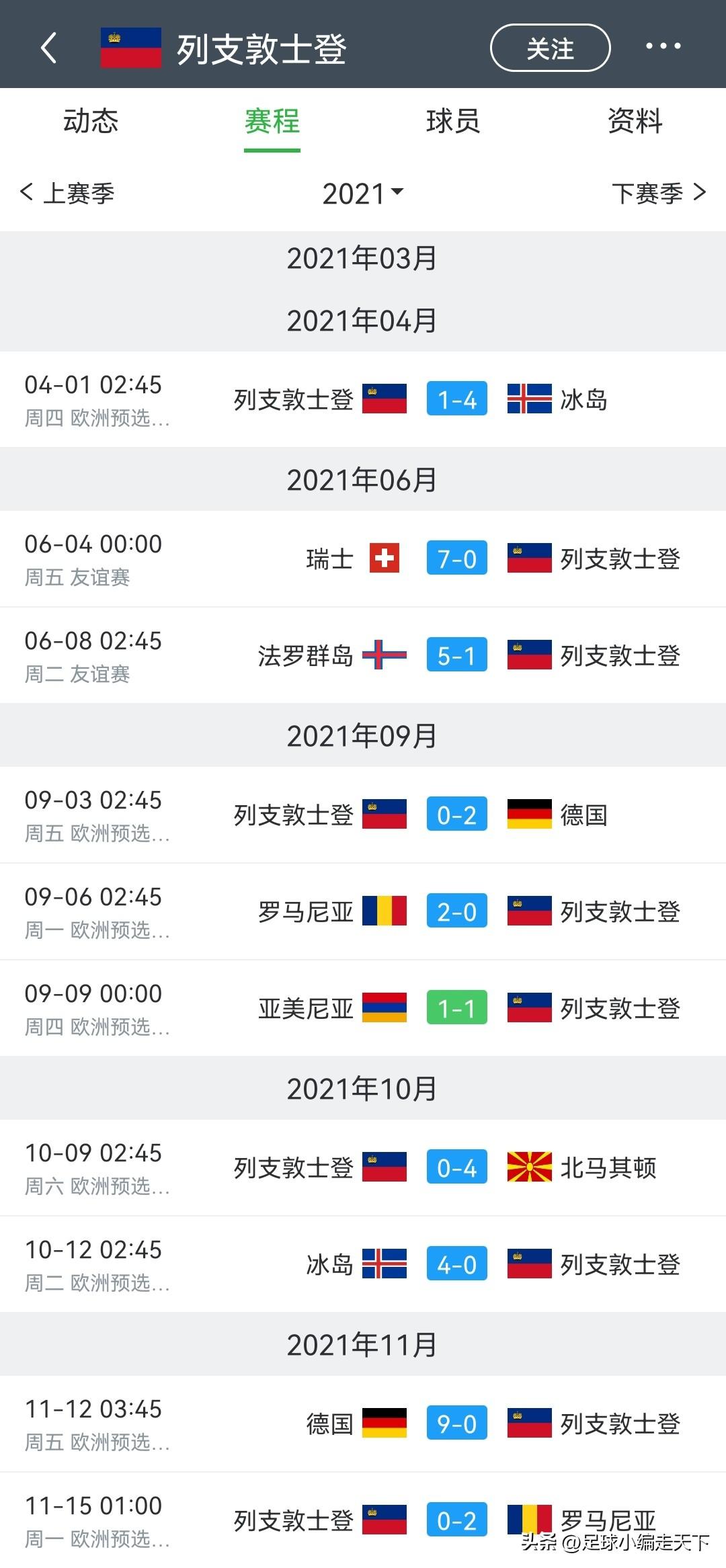Go to previous season 上赛季
726x1568 pixels.
point(67,194)
